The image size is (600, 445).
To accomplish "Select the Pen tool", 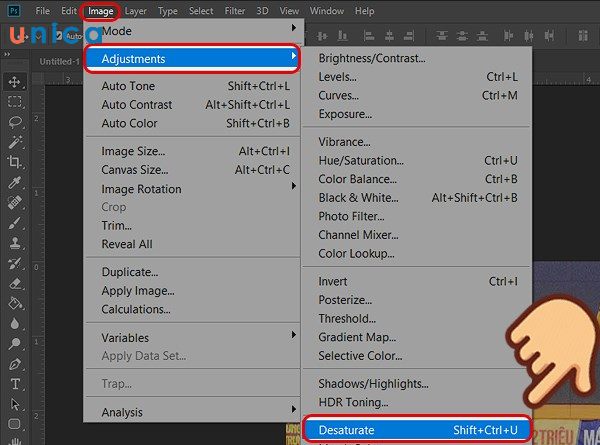I will pos(15,364).
